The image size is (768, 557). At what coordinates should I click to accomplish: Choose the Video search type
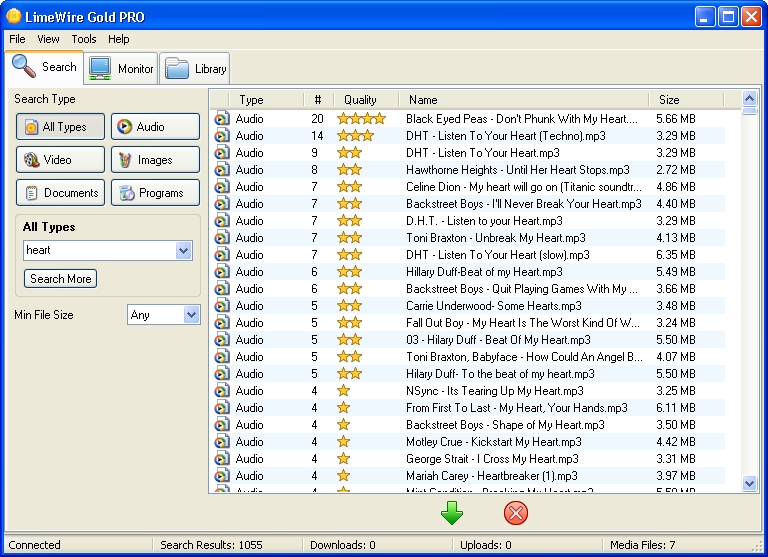pyautogui.click(x=57, y=160)
